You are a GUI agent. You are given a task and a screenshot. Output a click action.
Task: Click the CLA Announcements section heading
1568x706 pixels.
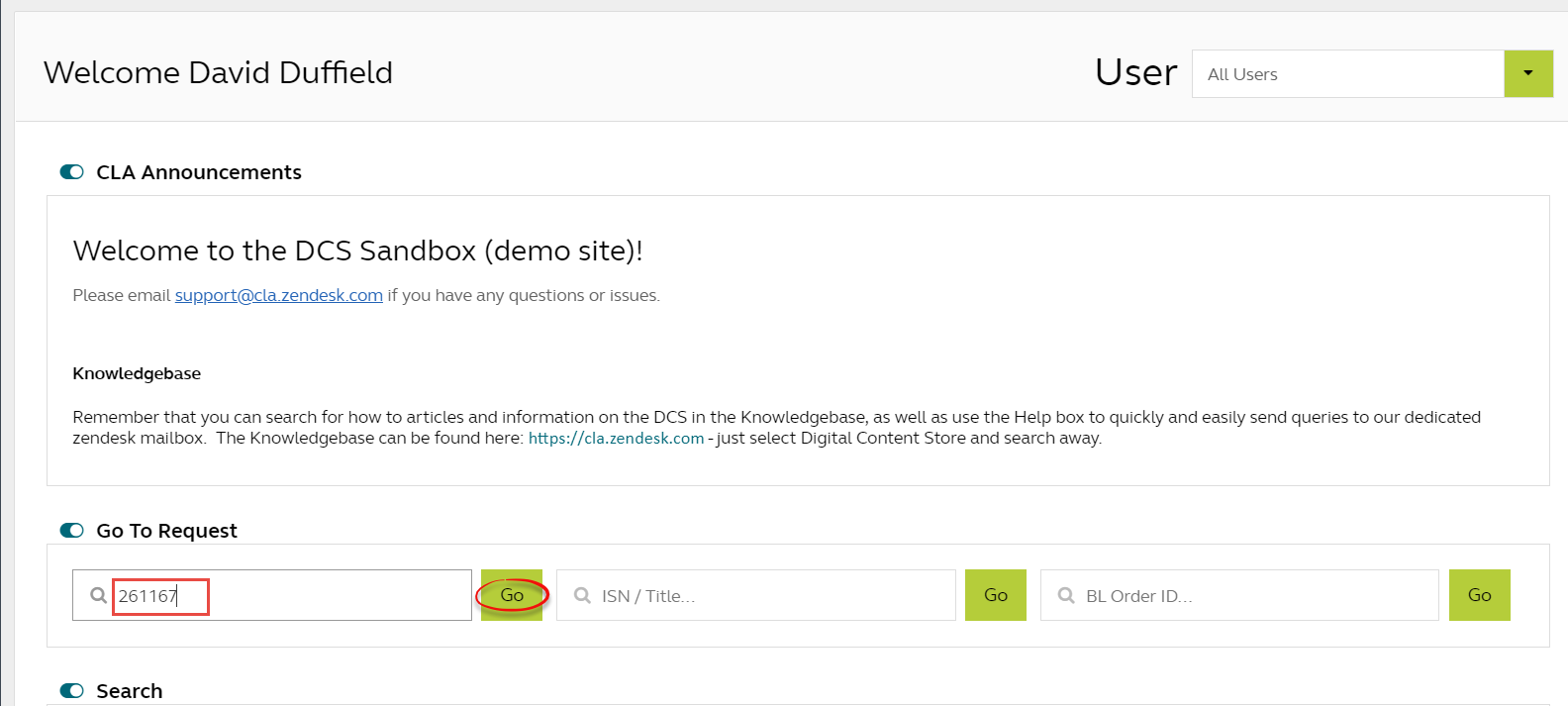tap(198, 172)
